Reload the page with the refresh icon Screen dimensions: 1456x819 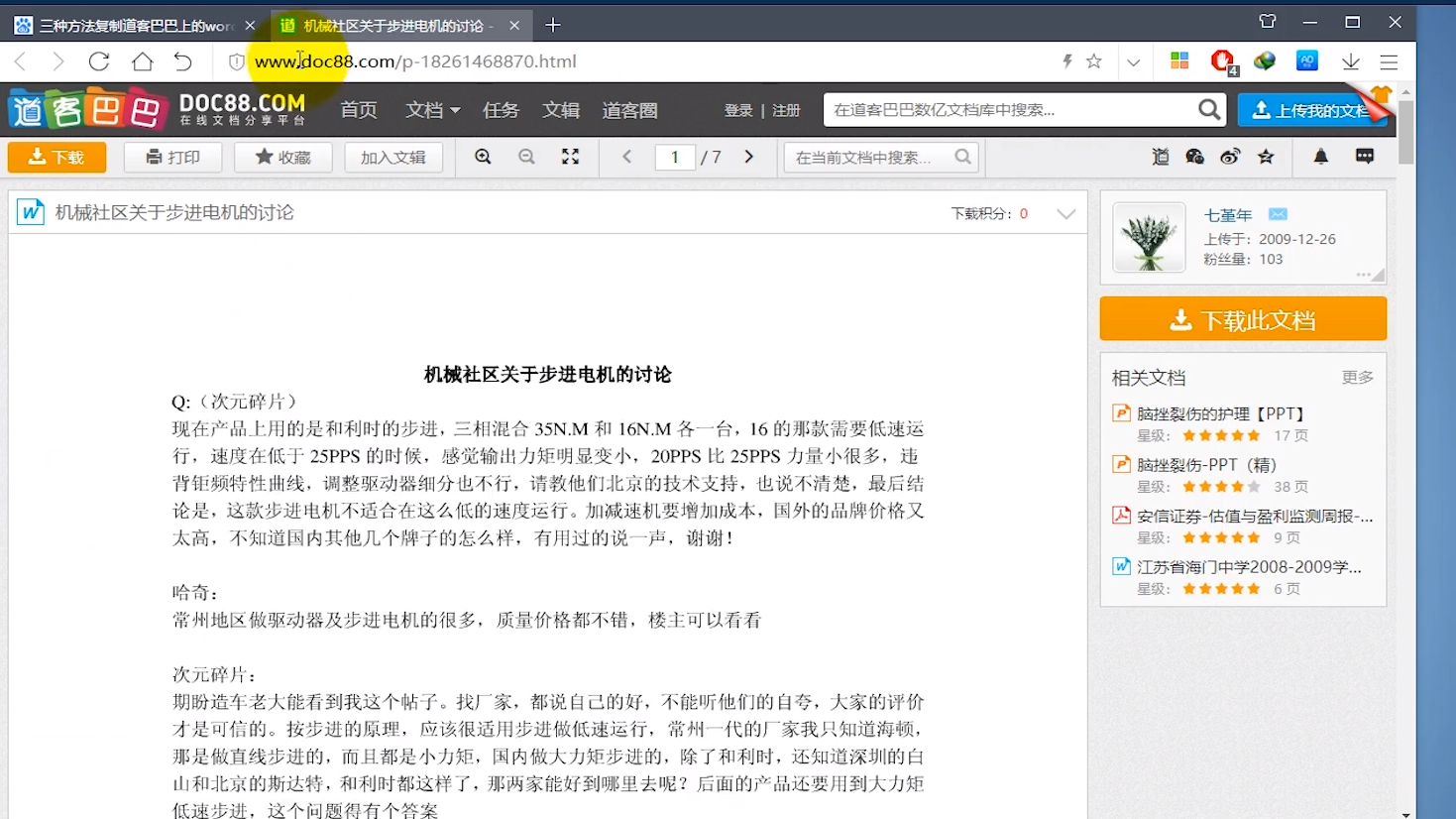click(x=99, y=61)
